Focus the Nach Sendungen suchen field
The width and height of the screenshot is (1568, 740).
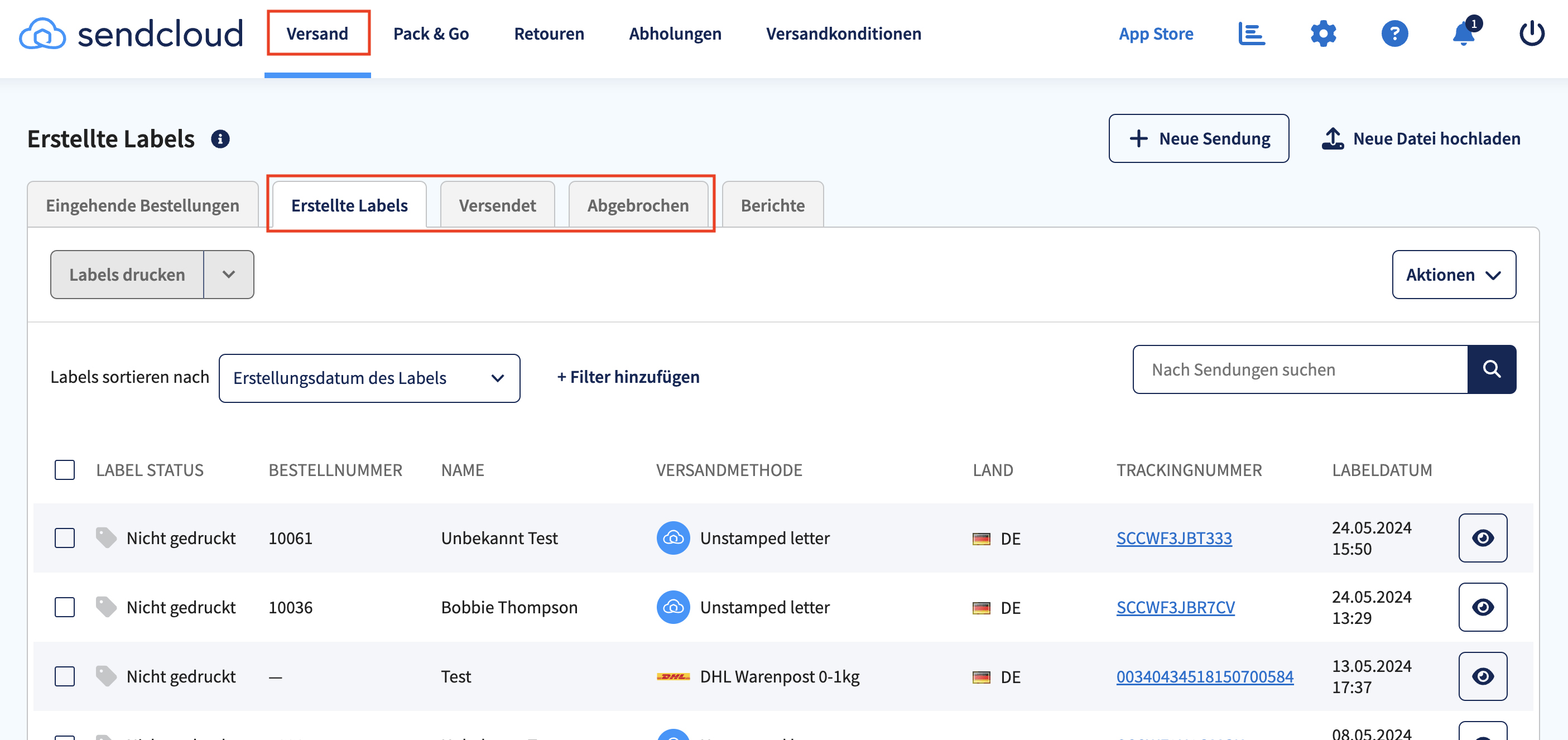coord(1300,369)
